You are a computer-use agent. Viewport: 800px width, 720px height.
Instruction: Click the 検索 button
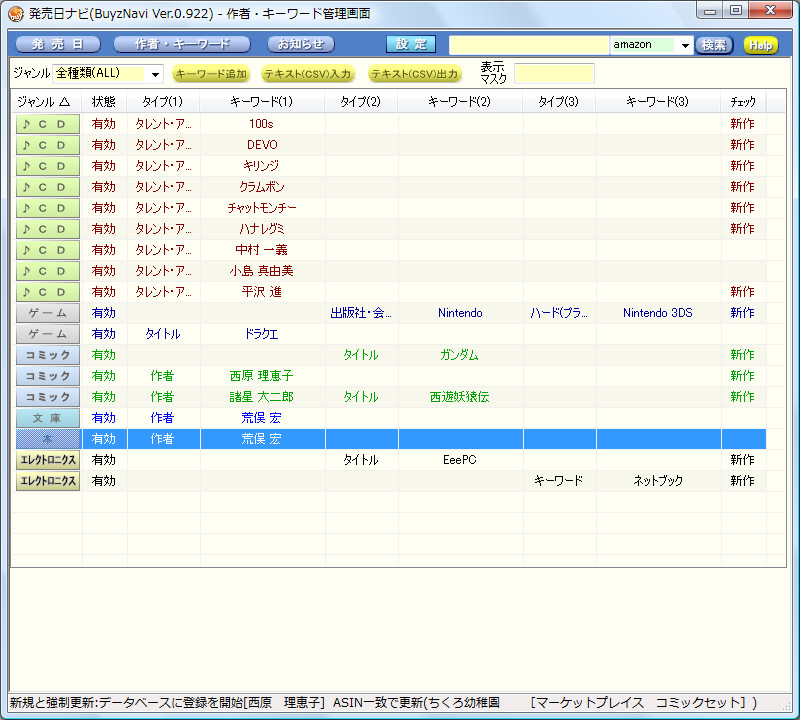tap(714, 45)
